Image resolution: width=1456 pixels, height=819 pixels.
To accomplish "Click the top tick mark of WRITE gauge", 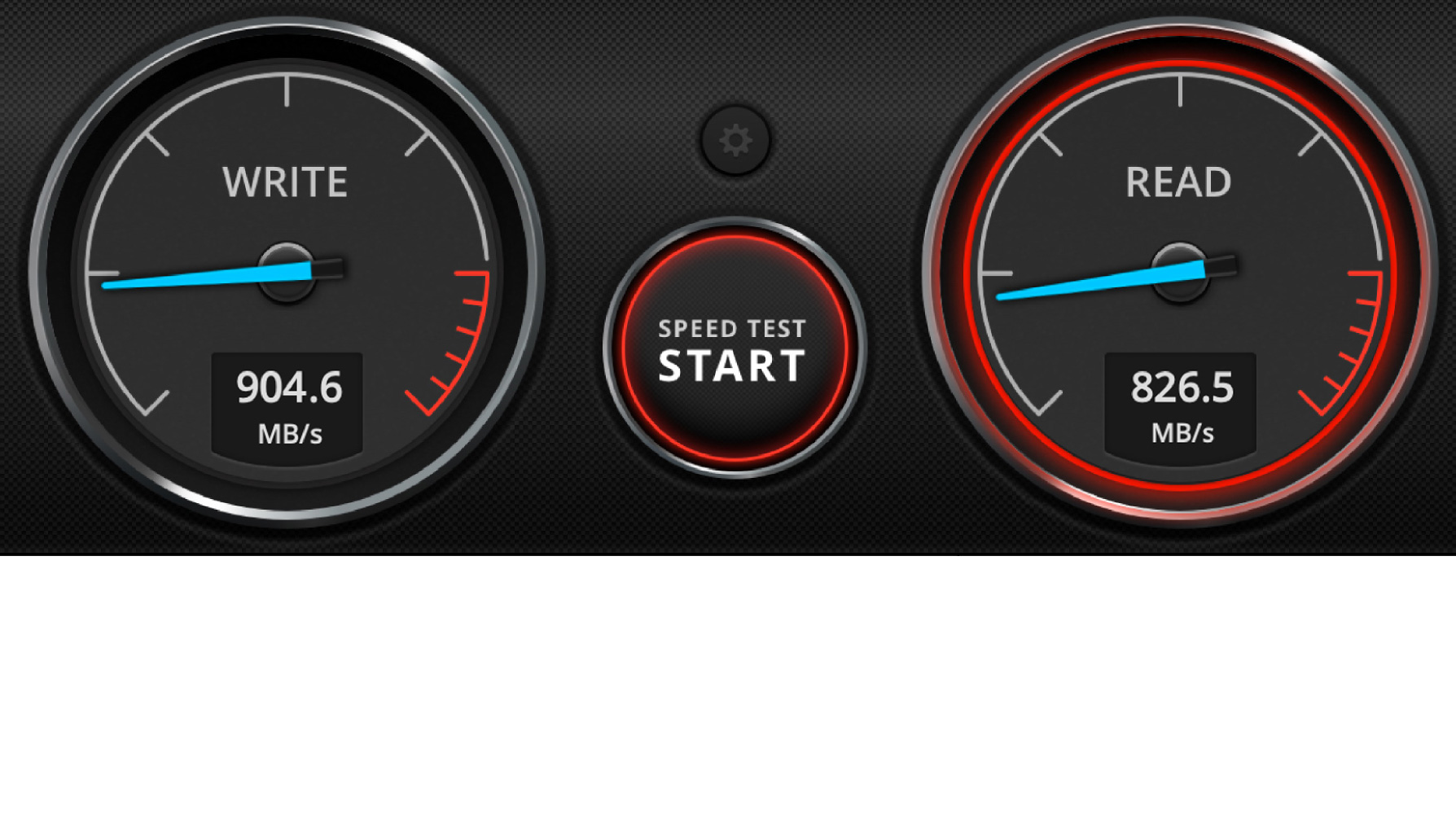I will [x=287, y=90].
